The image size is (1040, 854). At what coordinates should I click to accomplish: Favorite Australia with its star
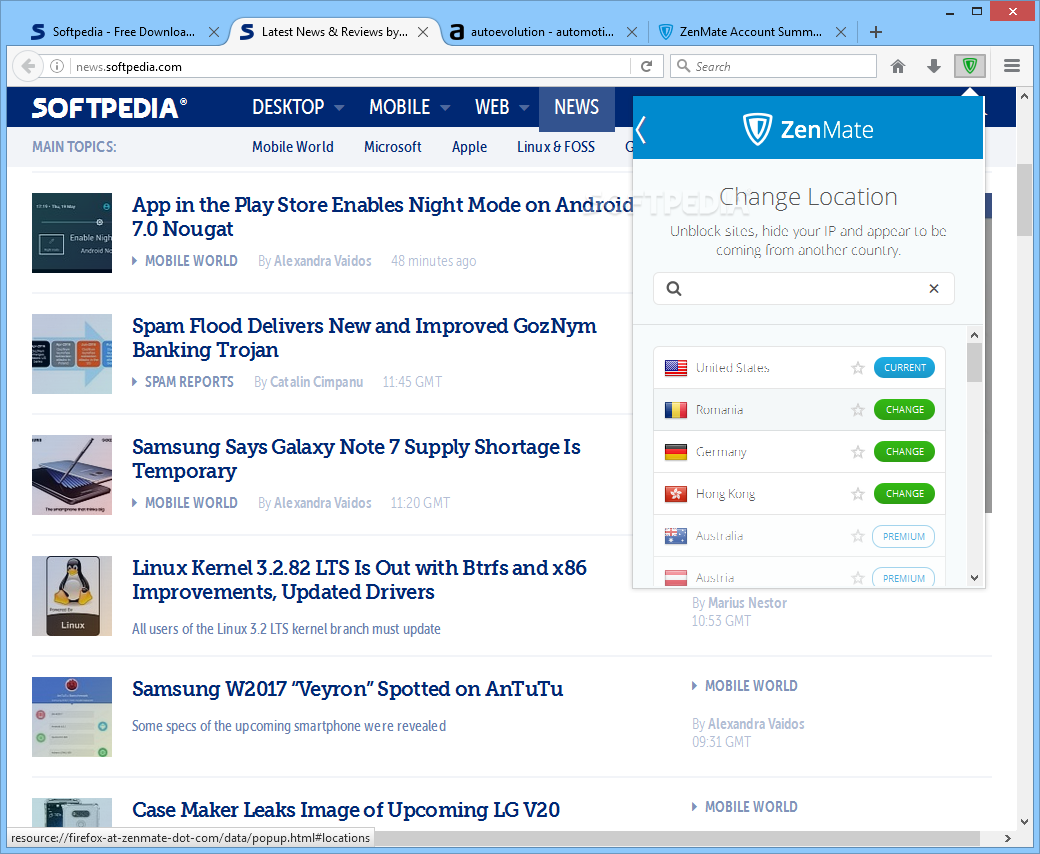[858, 536]
